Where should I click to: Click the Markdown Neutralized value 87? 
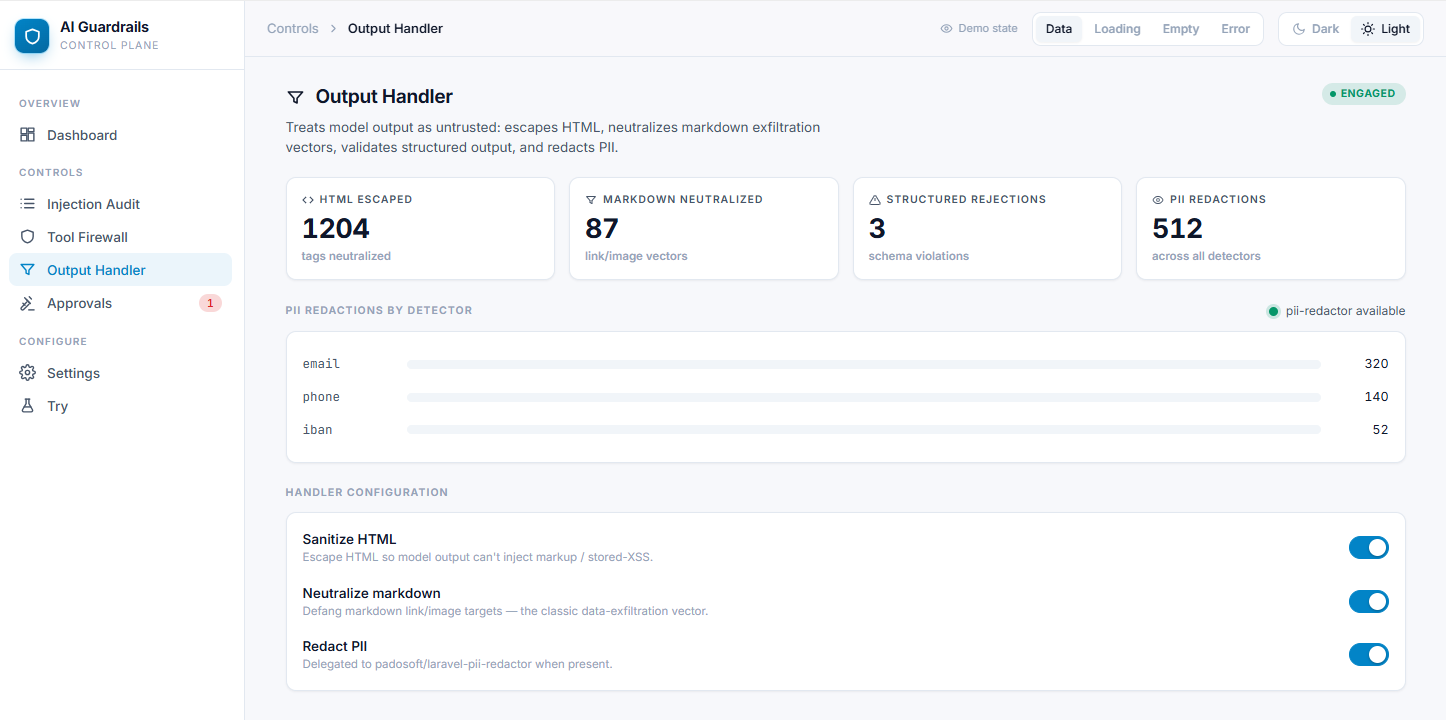pyautogui.click(x=602, y=229)
